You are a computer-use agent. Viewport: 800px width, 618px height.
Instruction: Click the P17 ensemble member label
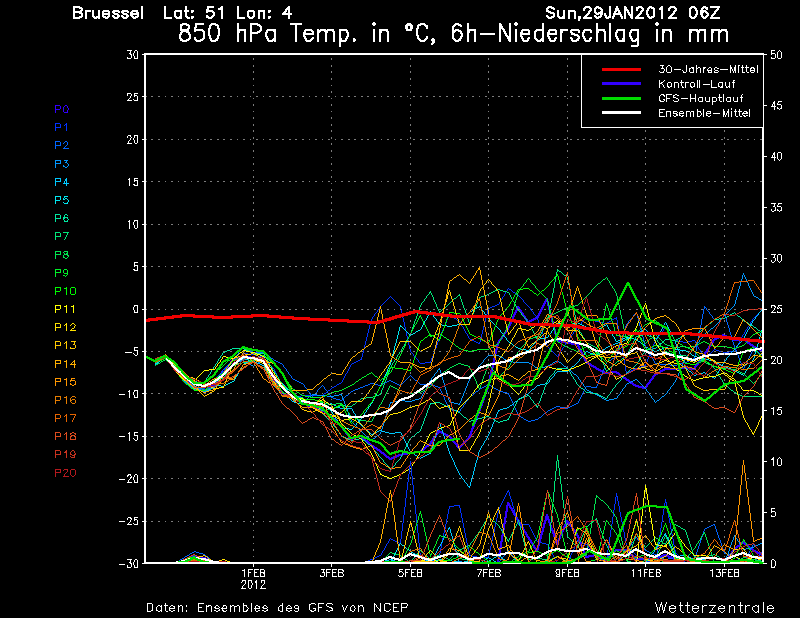click(x=64, y=418)
